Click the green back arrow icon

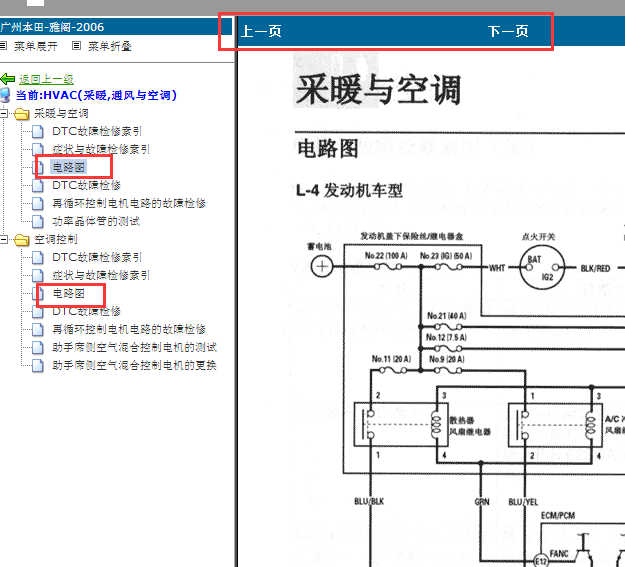8,79
